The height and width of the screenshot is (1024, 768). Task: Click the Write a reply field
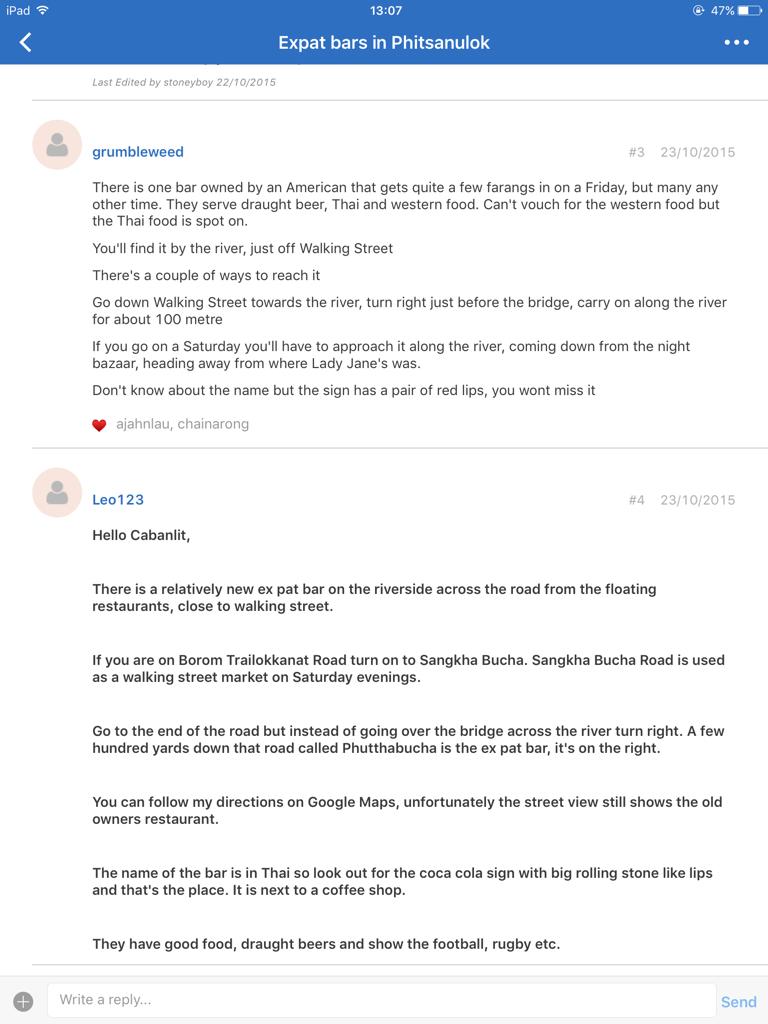(x=381, y=1000)
